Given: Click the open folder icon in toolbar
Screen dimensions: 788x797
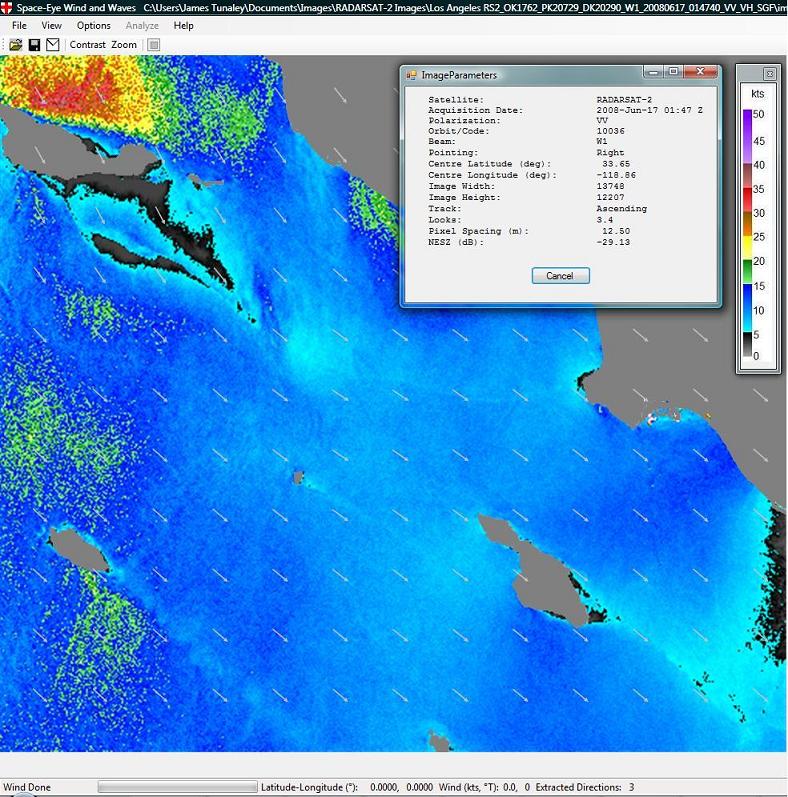Looking at the screenshot, I should point(16,45).
